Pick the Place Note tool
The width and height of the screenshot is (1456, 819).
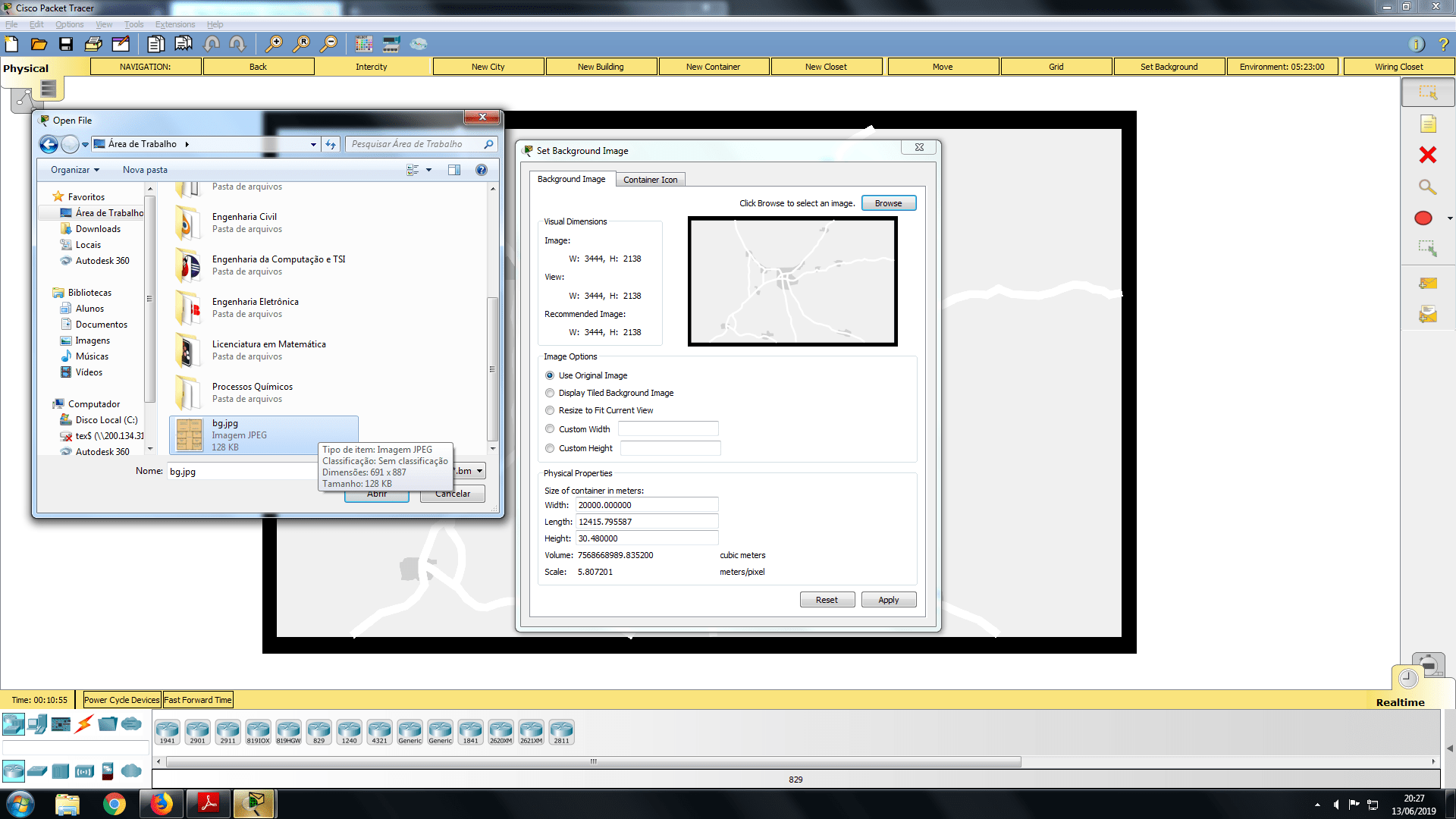pos(1428,123)
